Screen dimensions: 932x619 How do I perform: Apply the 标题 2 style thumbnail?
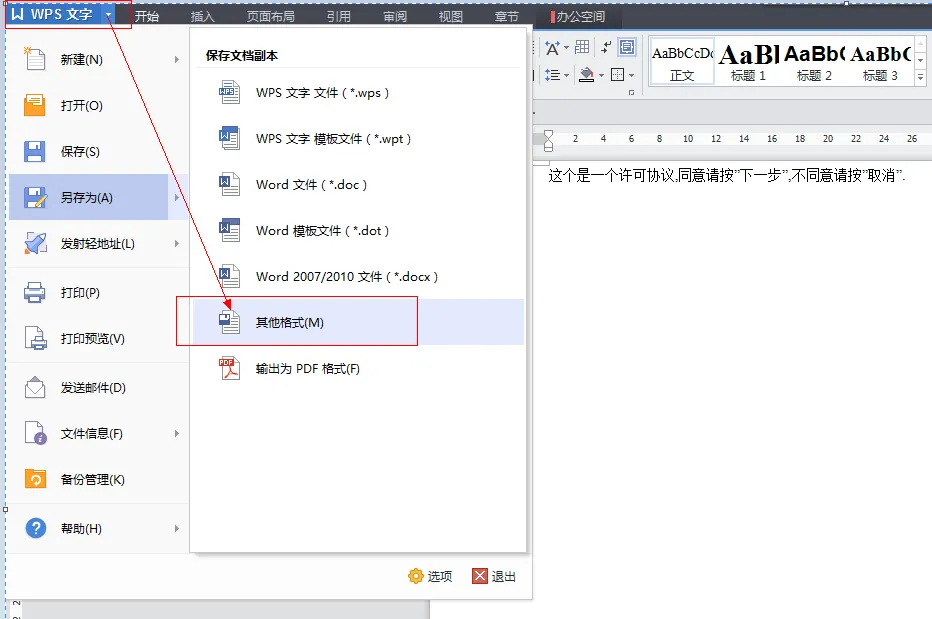pyautogui.click(x=814, y=62)
